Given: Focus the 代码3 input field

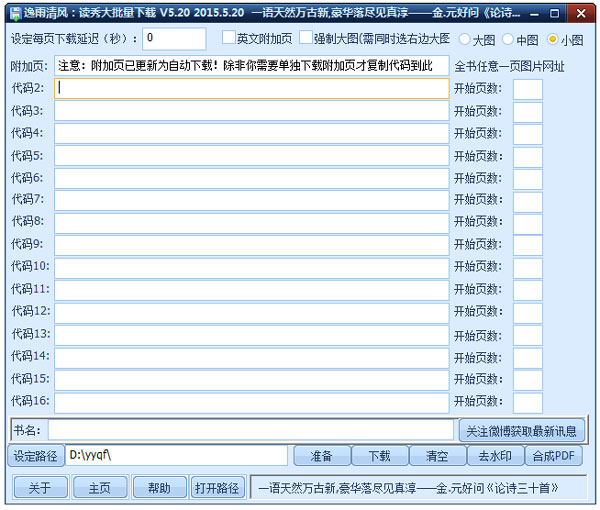Looking at the screenshot, I should (x=251, y=111).
